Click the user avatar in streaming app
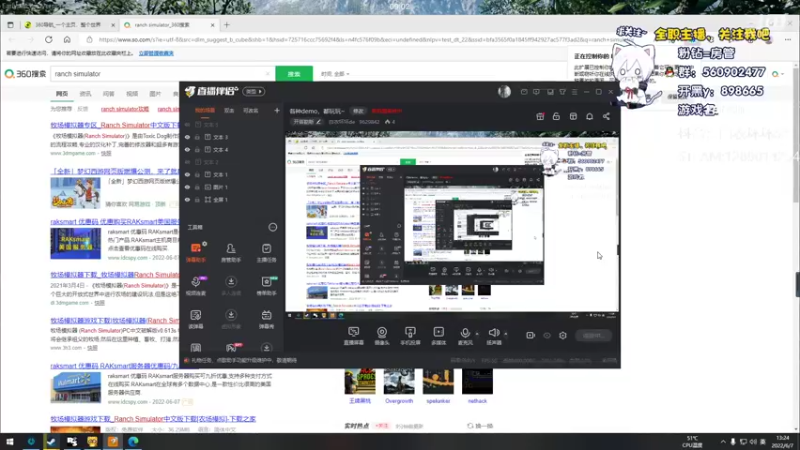The height and width of the screenshot is (450, 800). tap(504, 91)
